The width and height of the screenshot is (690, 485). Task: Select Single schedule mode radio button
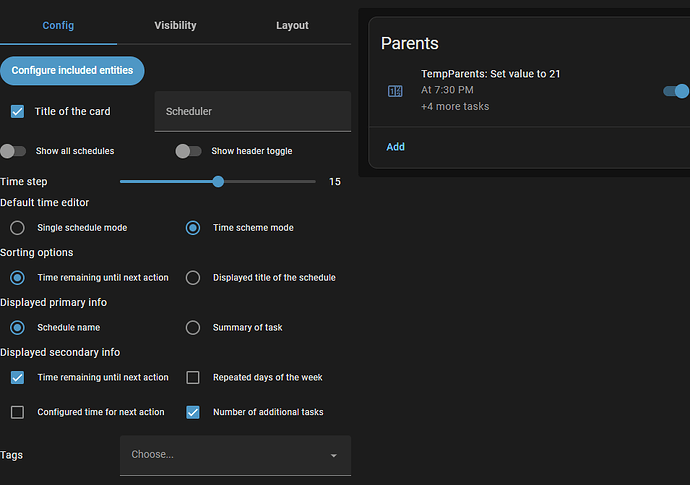pos(17,228)
